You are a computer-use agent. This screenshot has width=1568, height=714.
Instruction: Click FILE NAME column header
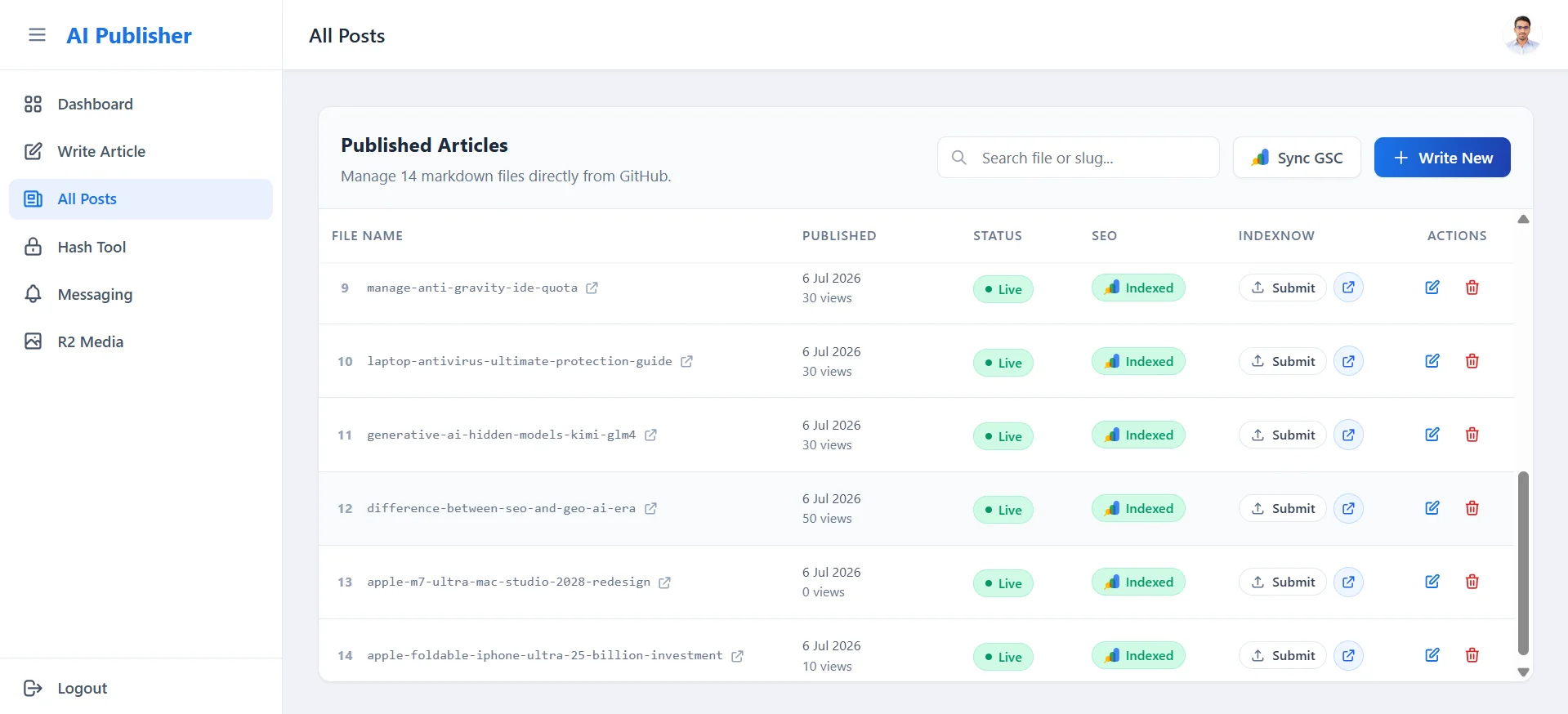(x=367, y=235)
